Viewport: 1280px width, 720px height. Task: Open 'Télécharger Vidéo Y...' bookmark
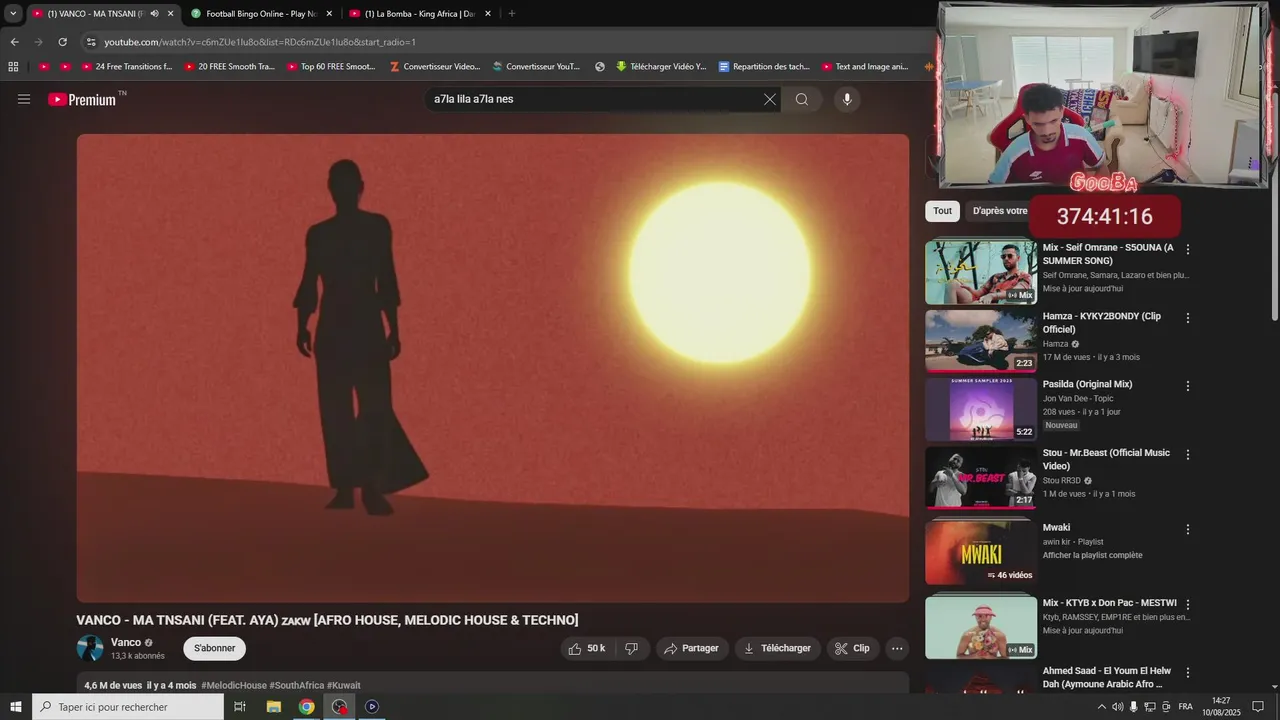click(661, 67)
